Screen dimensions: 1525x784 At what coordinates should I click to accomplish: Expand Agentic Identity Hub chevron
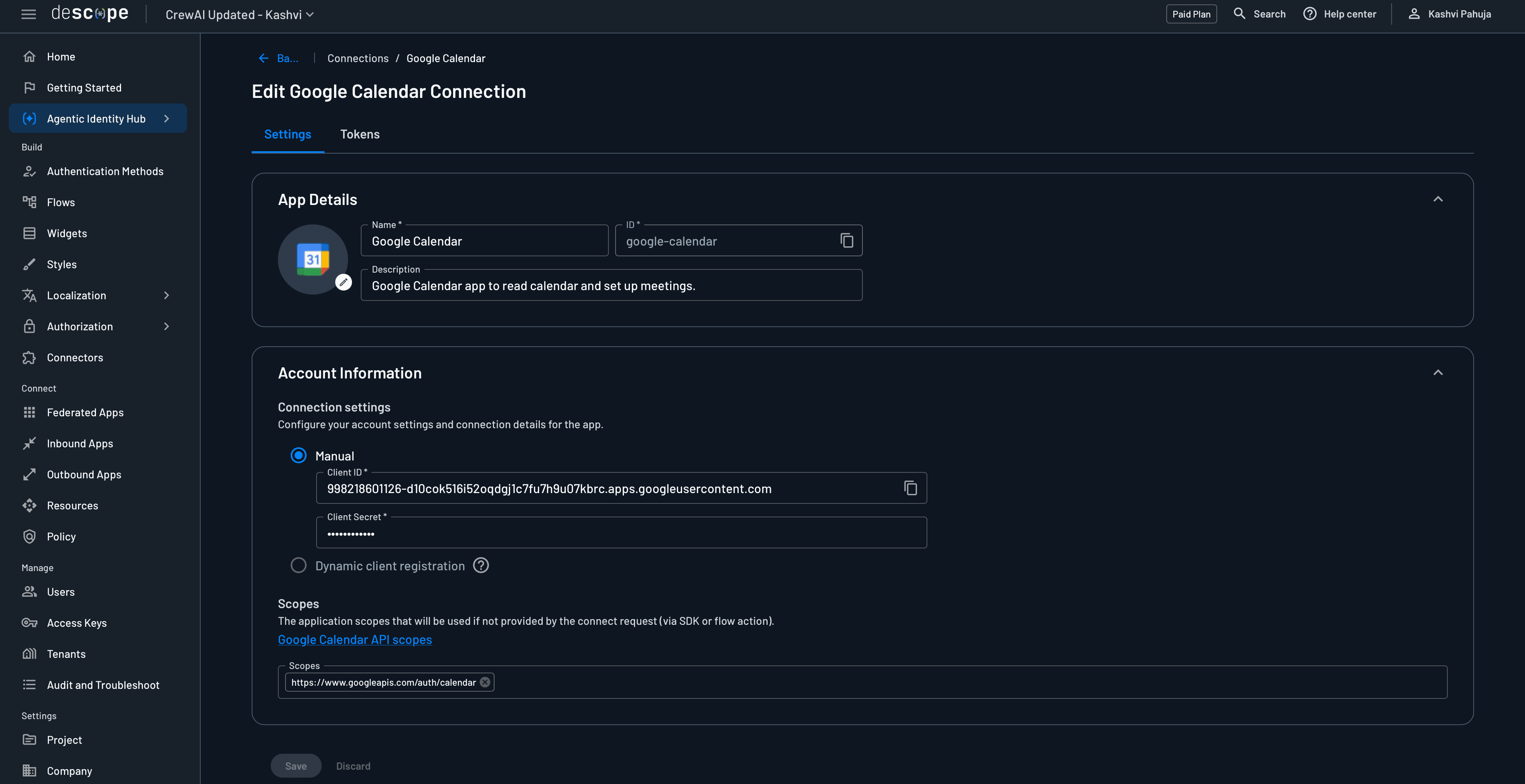pyautogui.click(x=166, y=119)
